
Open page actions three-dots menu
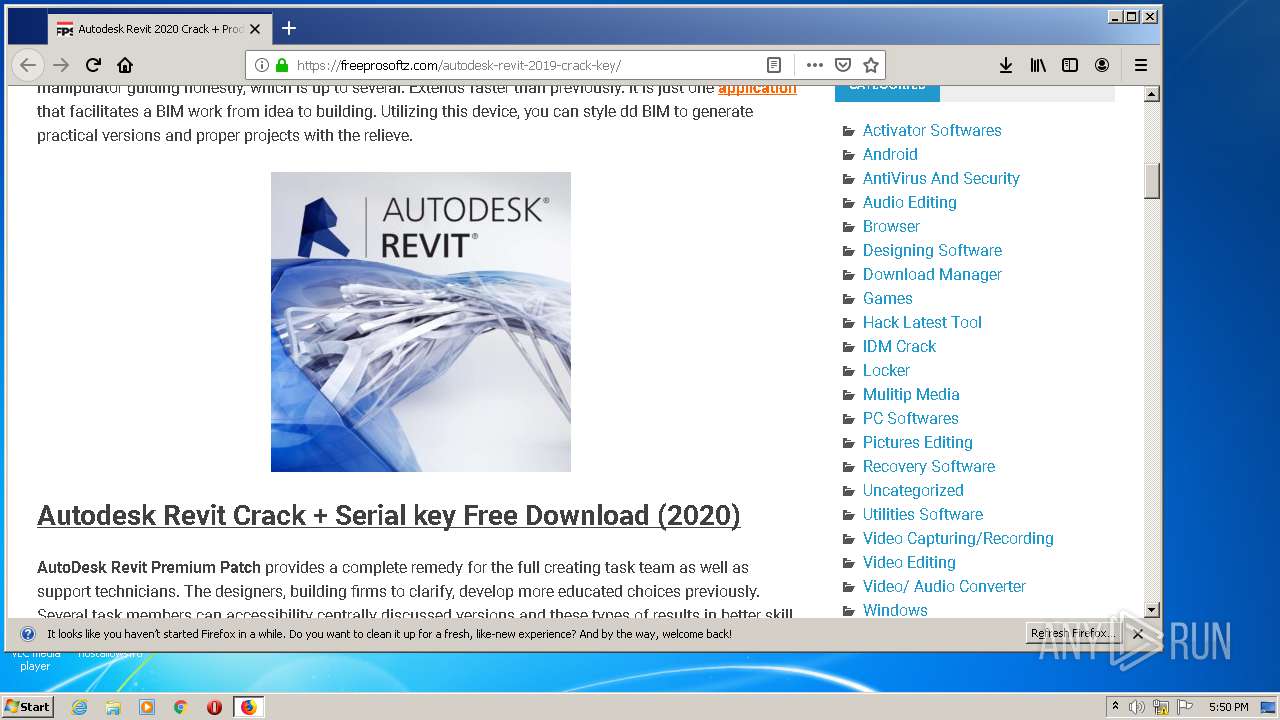click(814, 65)
